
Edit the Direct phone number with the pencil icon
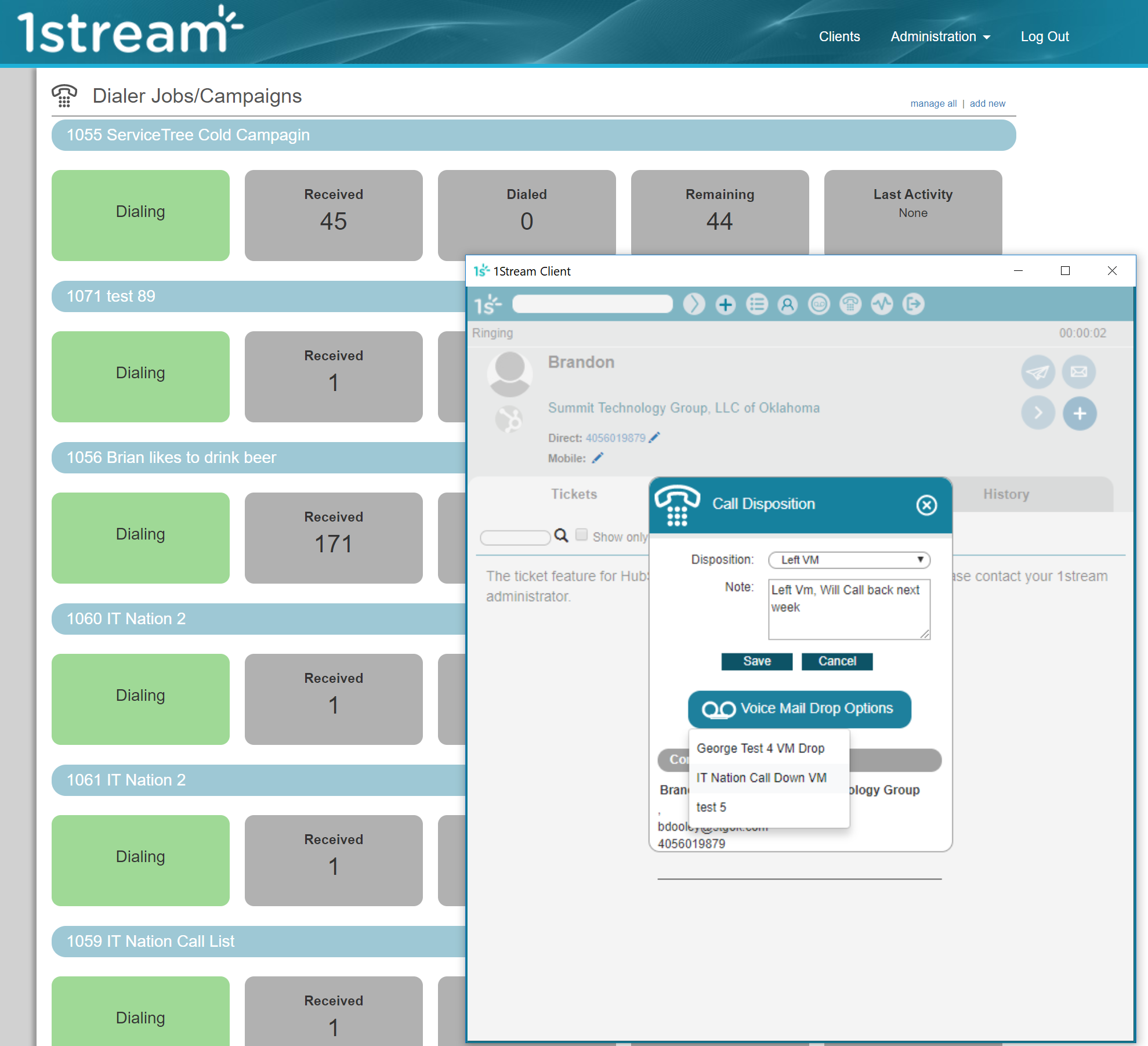pos(654,437)
